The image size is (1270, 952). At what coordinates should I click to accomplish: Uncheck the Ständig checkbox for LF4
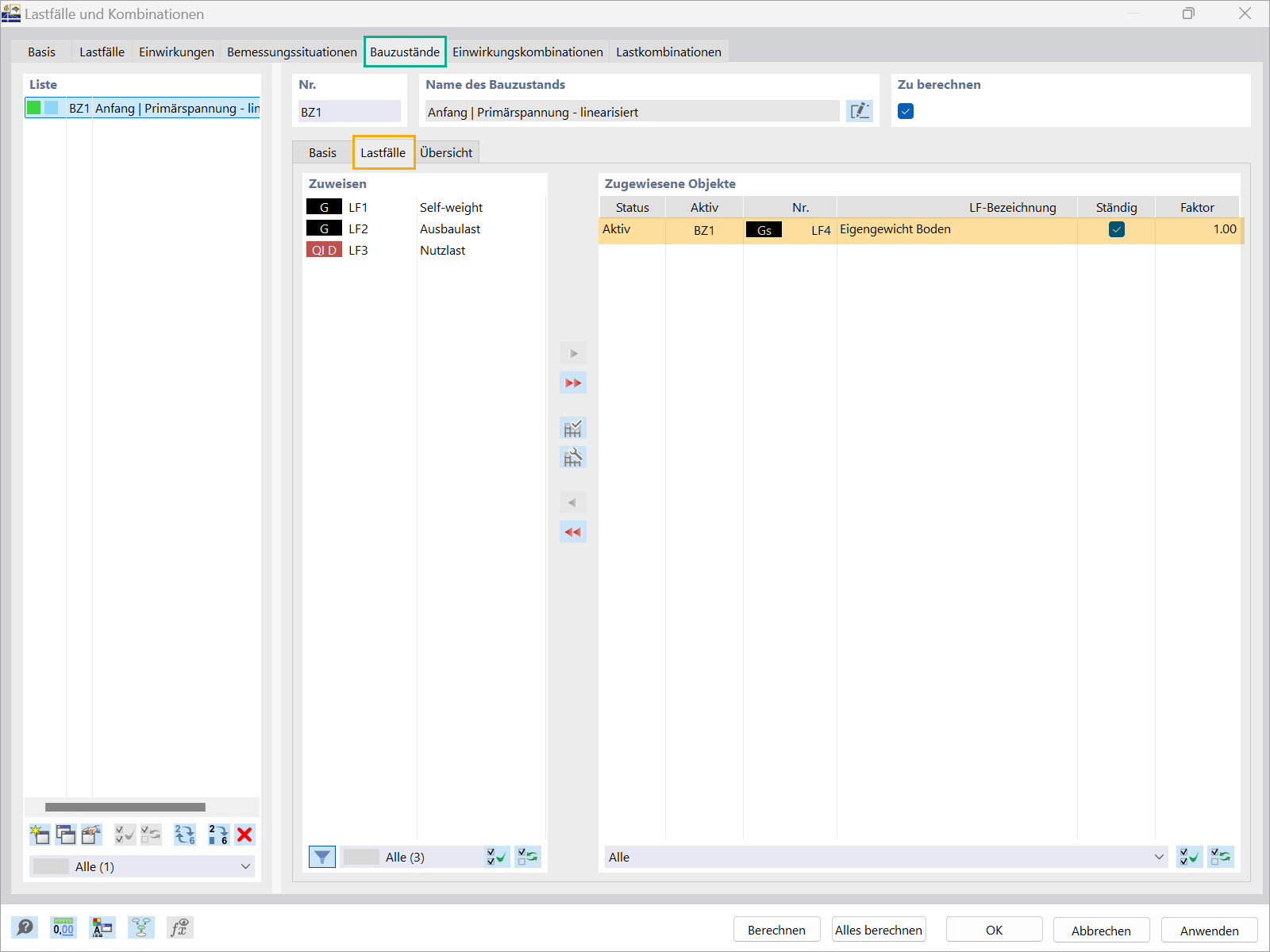[1117, 229]
